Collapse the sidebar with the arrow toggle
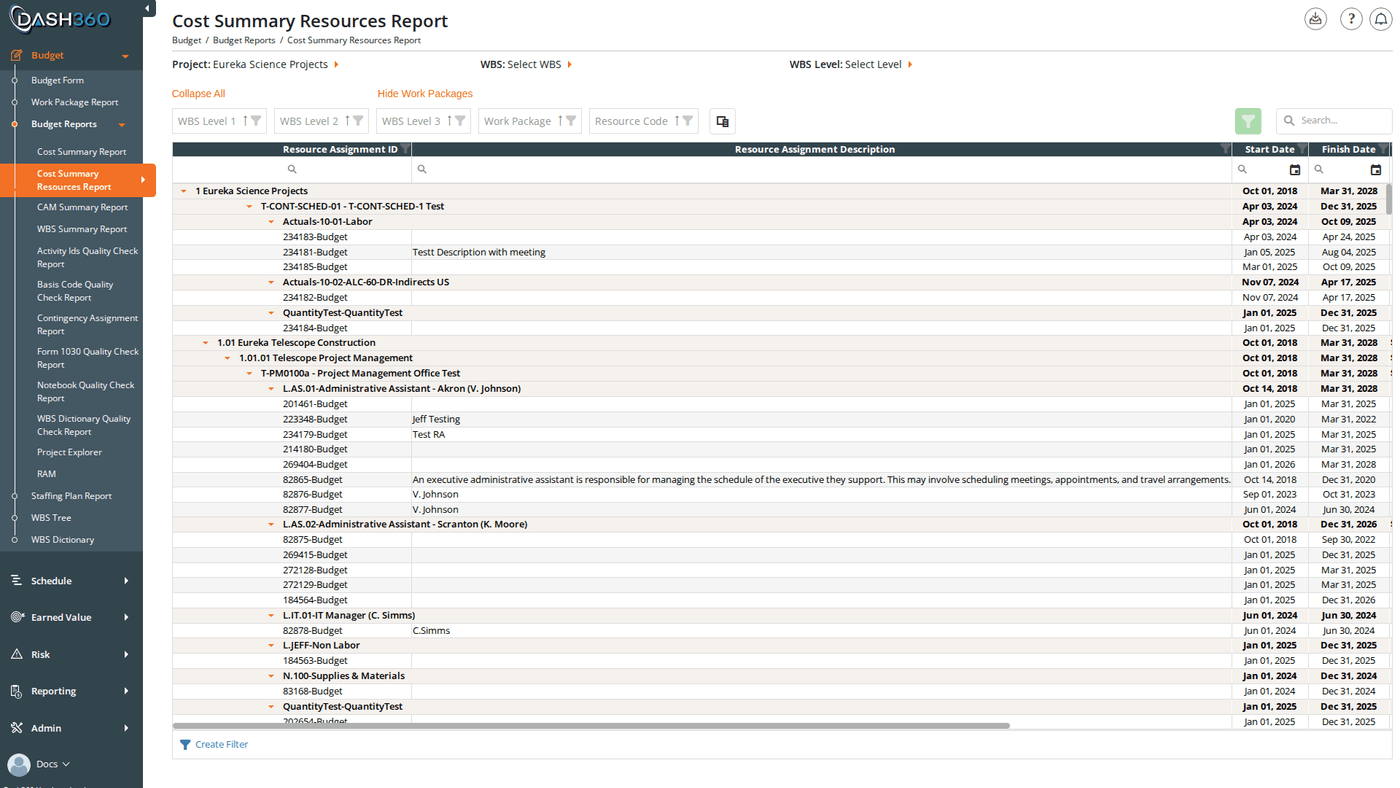The height and width of the screenshot is (788, 1400). 148,9
